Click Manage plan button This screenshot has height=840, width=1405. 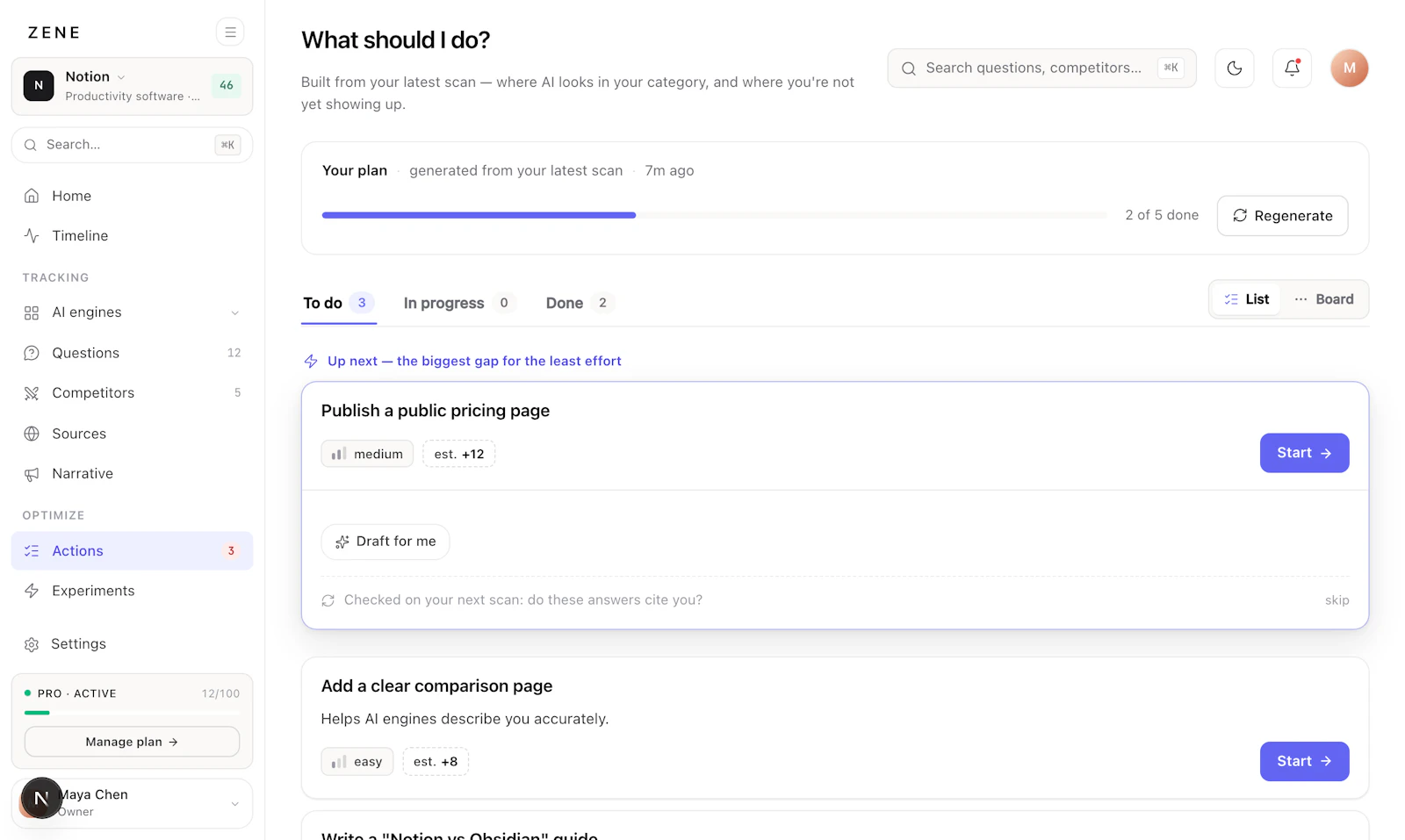coord(132,742)
